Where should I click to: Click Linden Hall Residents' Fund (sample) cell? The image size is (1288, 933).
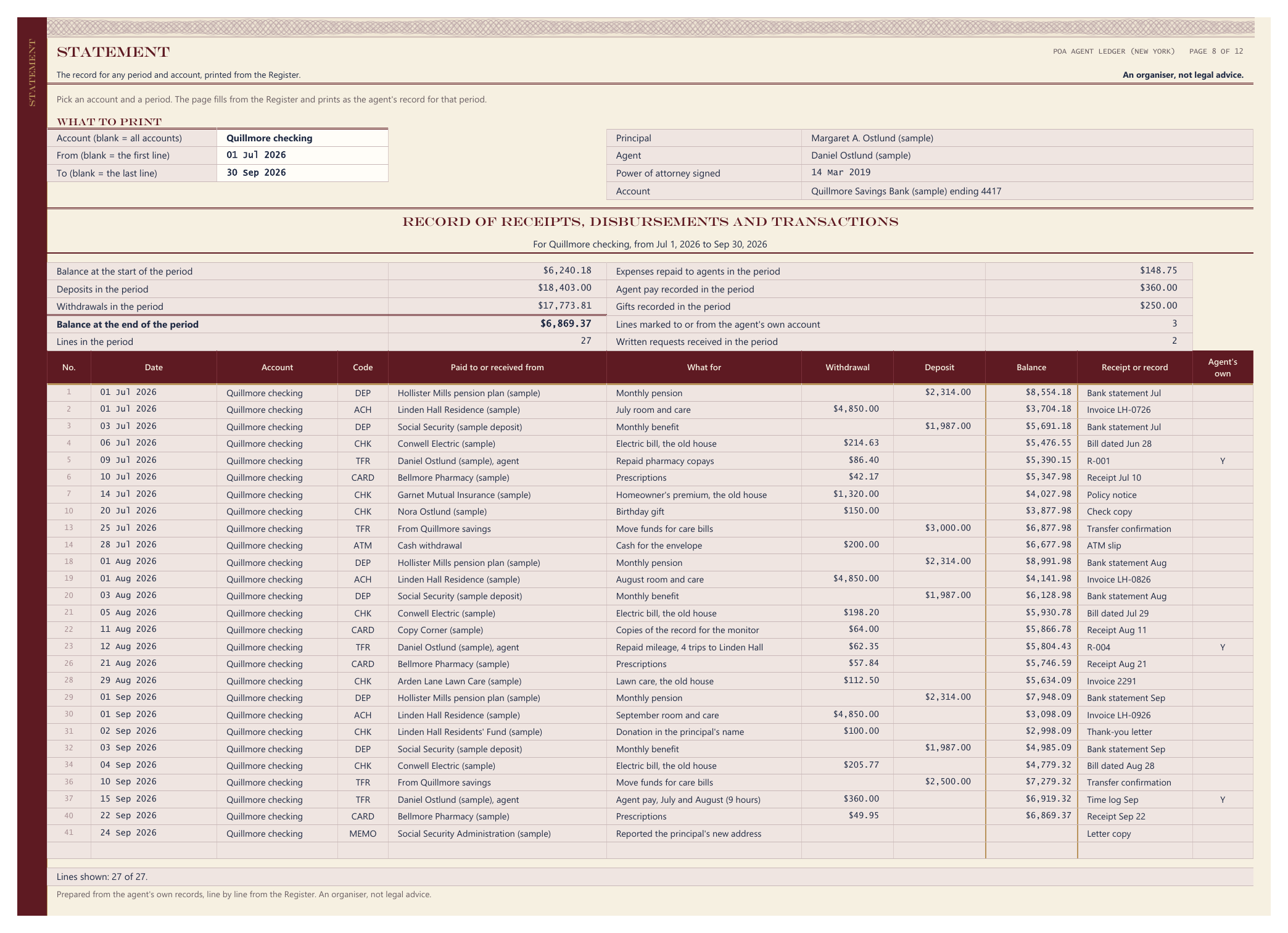click(x=497, y=732)
